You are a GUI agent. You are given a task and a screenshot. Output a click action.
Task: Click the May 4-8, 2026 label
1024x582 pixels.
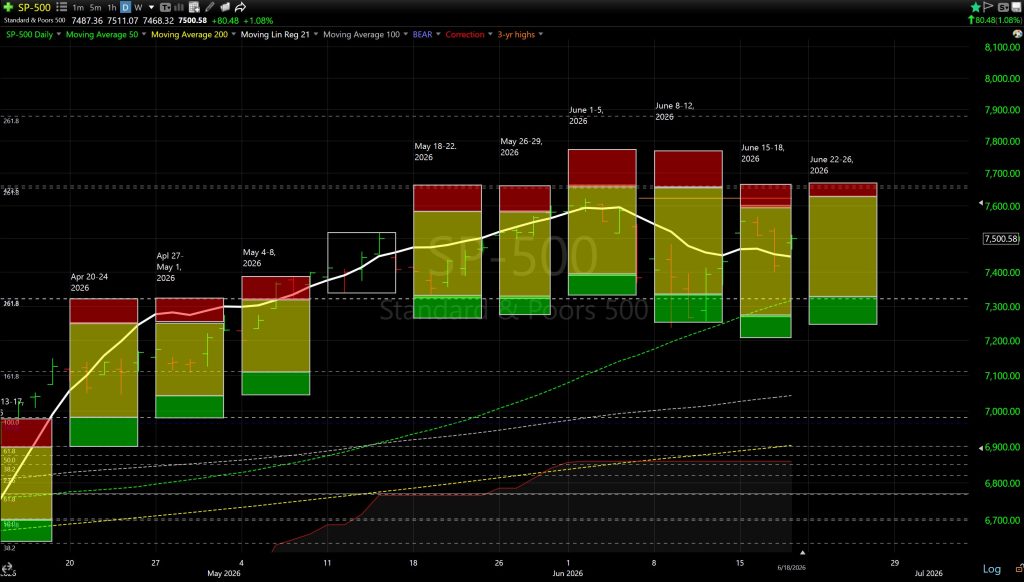260,257
